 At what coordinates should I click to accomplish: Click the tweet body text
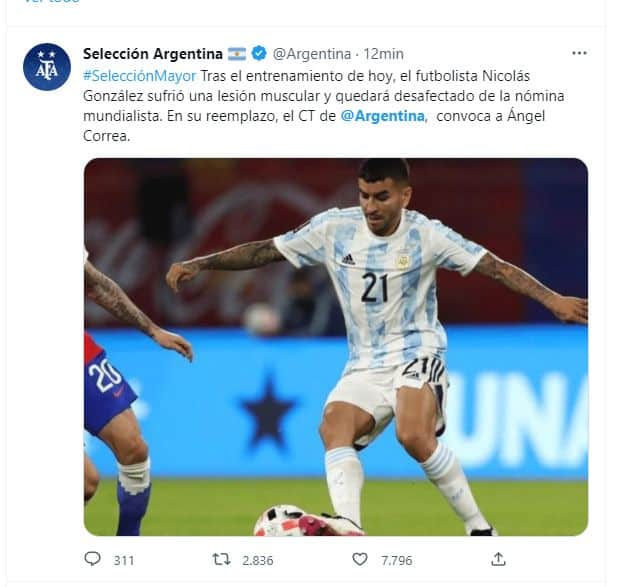click(323, 106)
